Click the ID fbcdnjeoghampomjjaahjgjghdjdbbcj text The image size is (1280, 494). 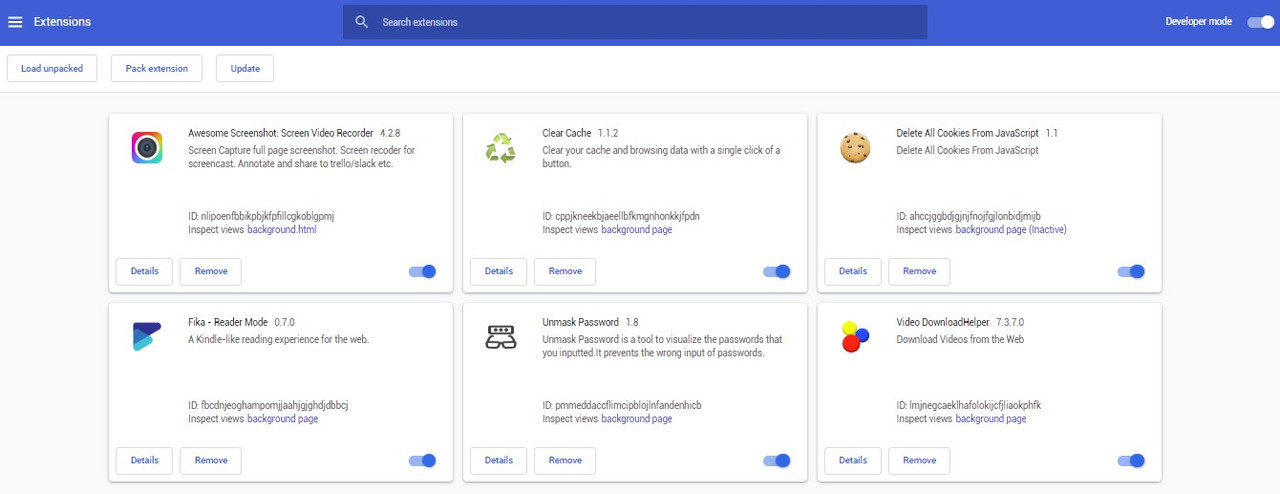(x=268, y=405)
